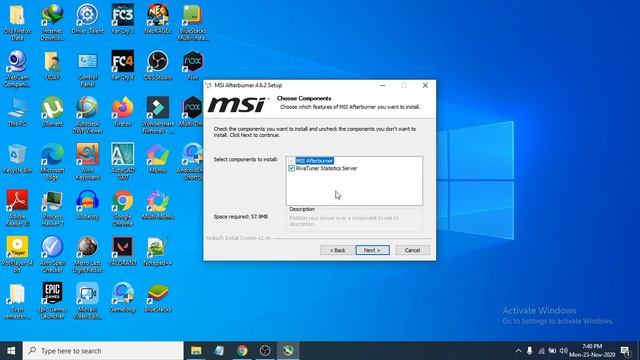Image resolution: width=640 pixels, height=360 pixels.
Task: Select the Microsoft Edge desktop icon
Action: (x=52, y=162)
